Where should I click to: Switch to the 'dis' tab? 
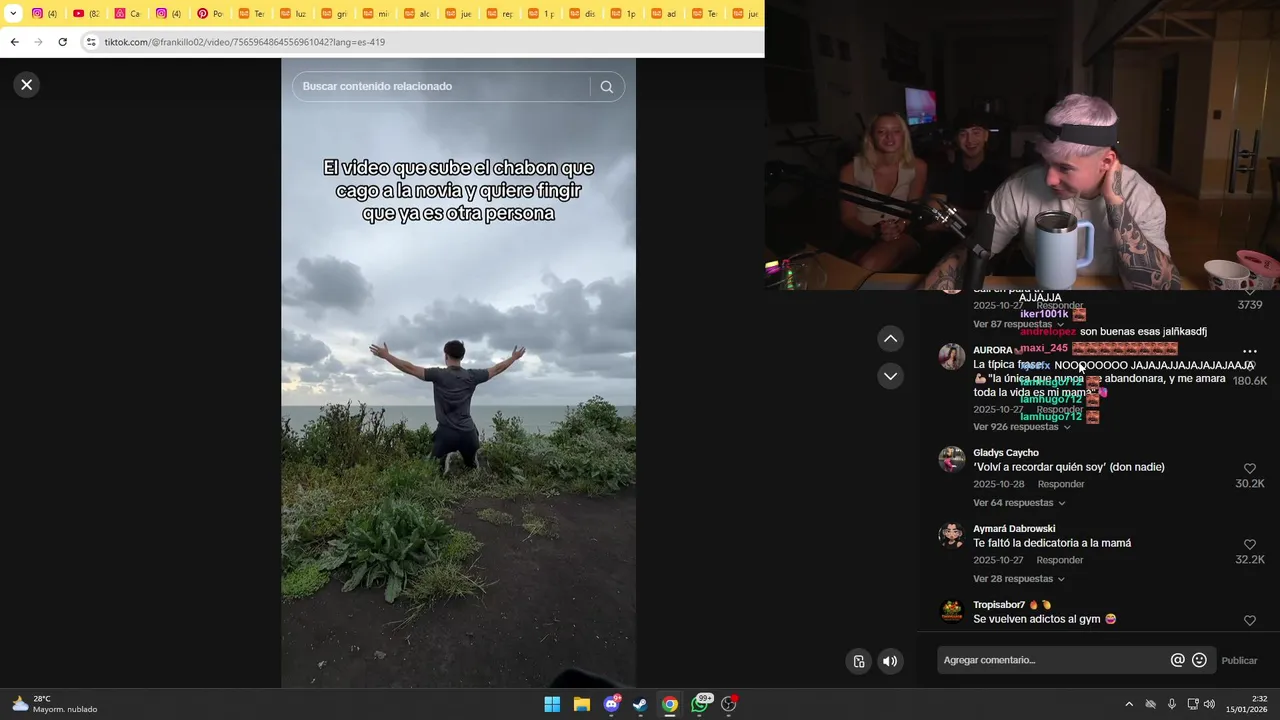pos(582,13)
